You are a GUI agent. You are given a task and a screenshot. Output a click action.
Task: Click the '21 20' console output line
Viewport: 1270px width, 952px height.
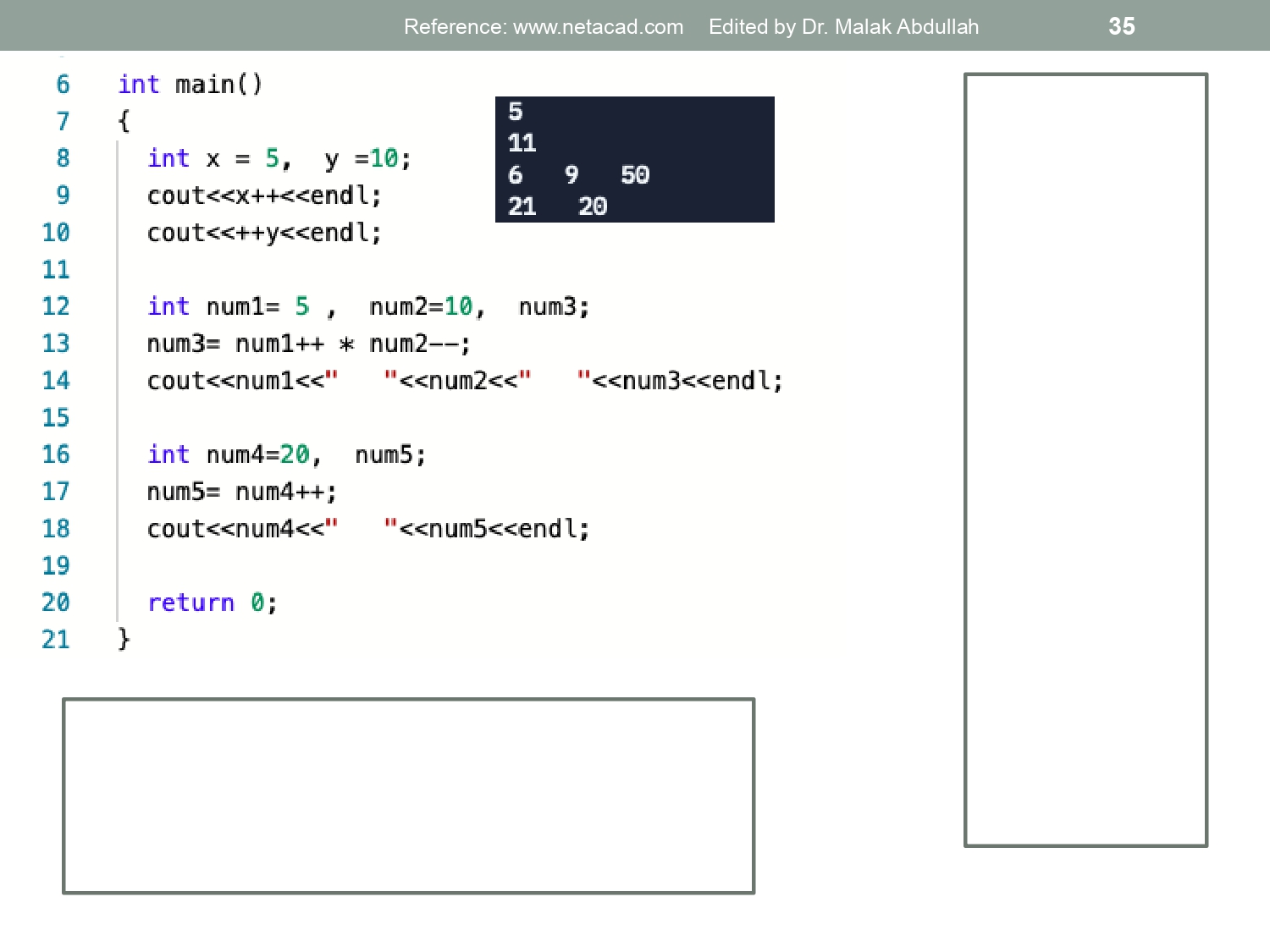pyautogui.click(x=557, y=206)
